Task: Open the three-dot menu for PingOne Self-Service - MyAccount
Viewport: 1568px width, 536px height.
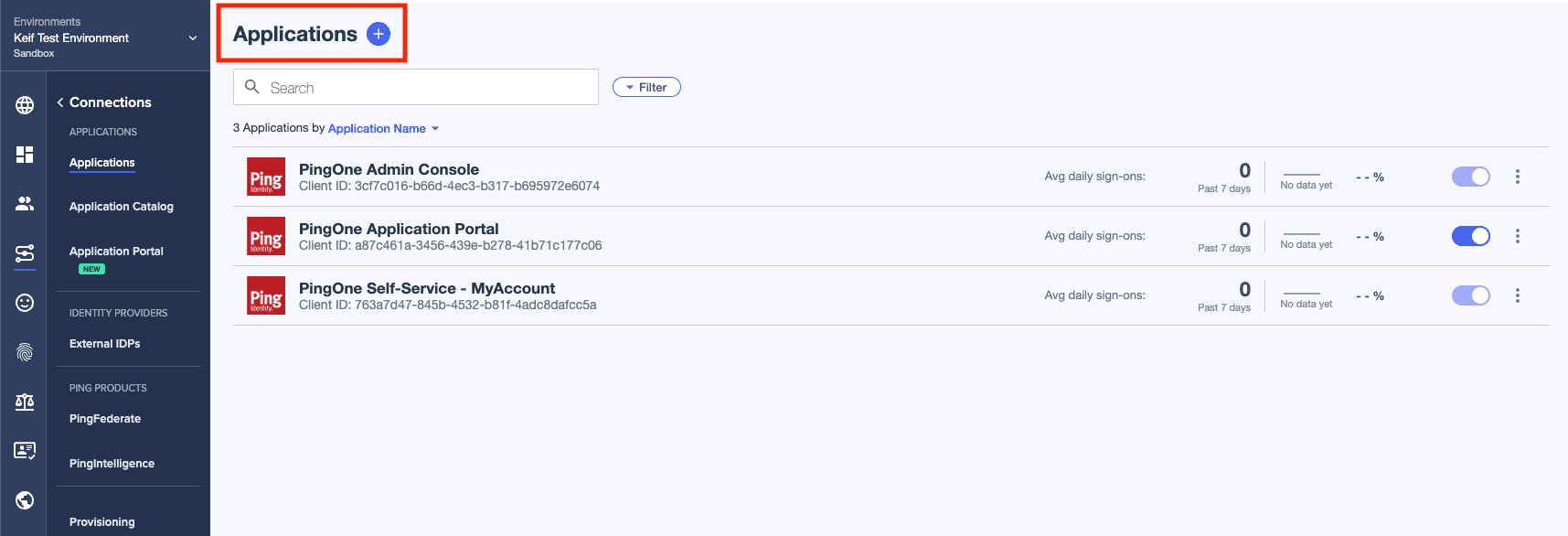Action: [1518, 295]
